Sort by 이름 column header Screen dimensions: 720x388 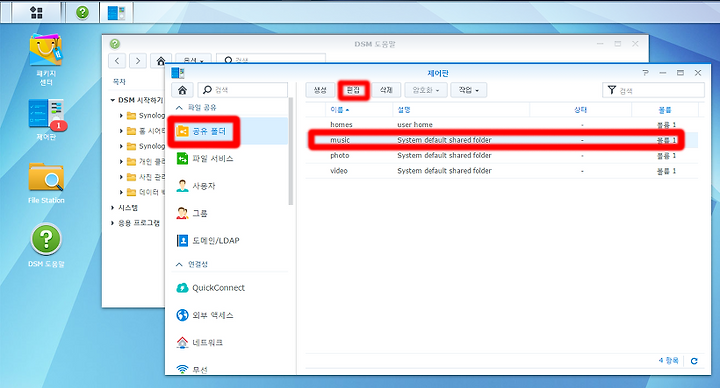(x=360, y=110)
